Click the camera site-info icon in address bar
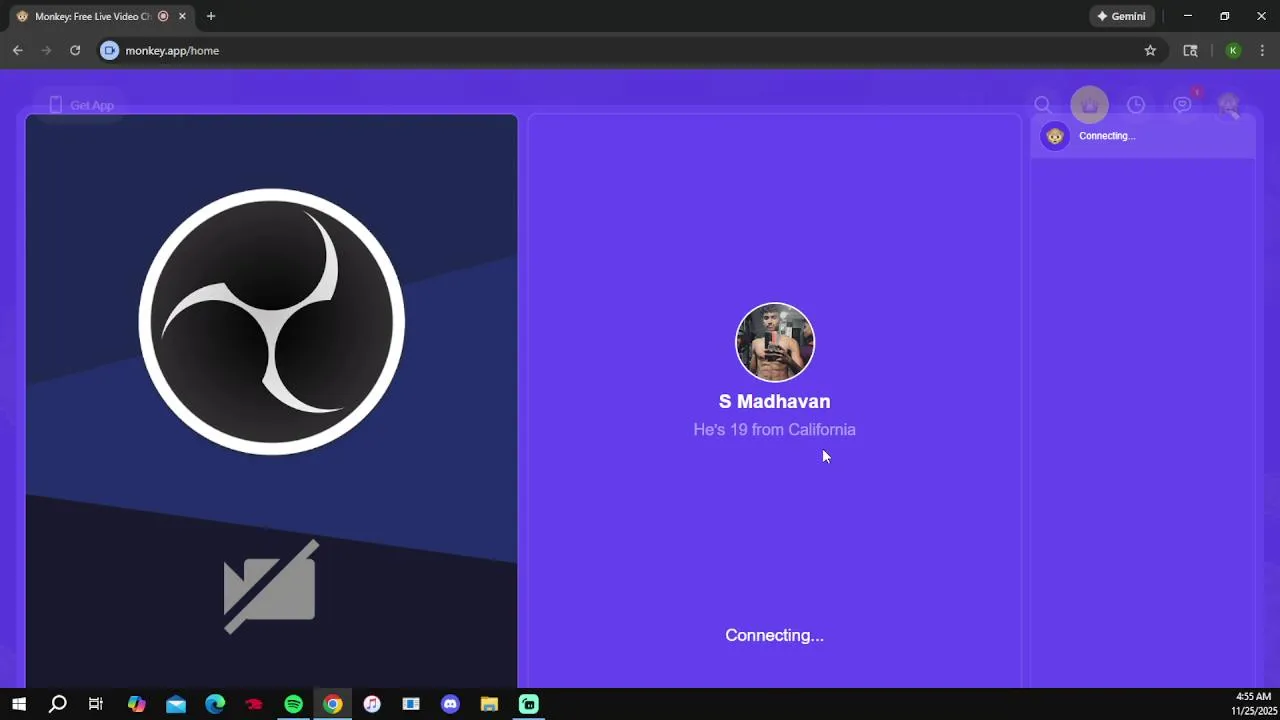Screen dimensions: 1280x720 click(x=110, y=50)
